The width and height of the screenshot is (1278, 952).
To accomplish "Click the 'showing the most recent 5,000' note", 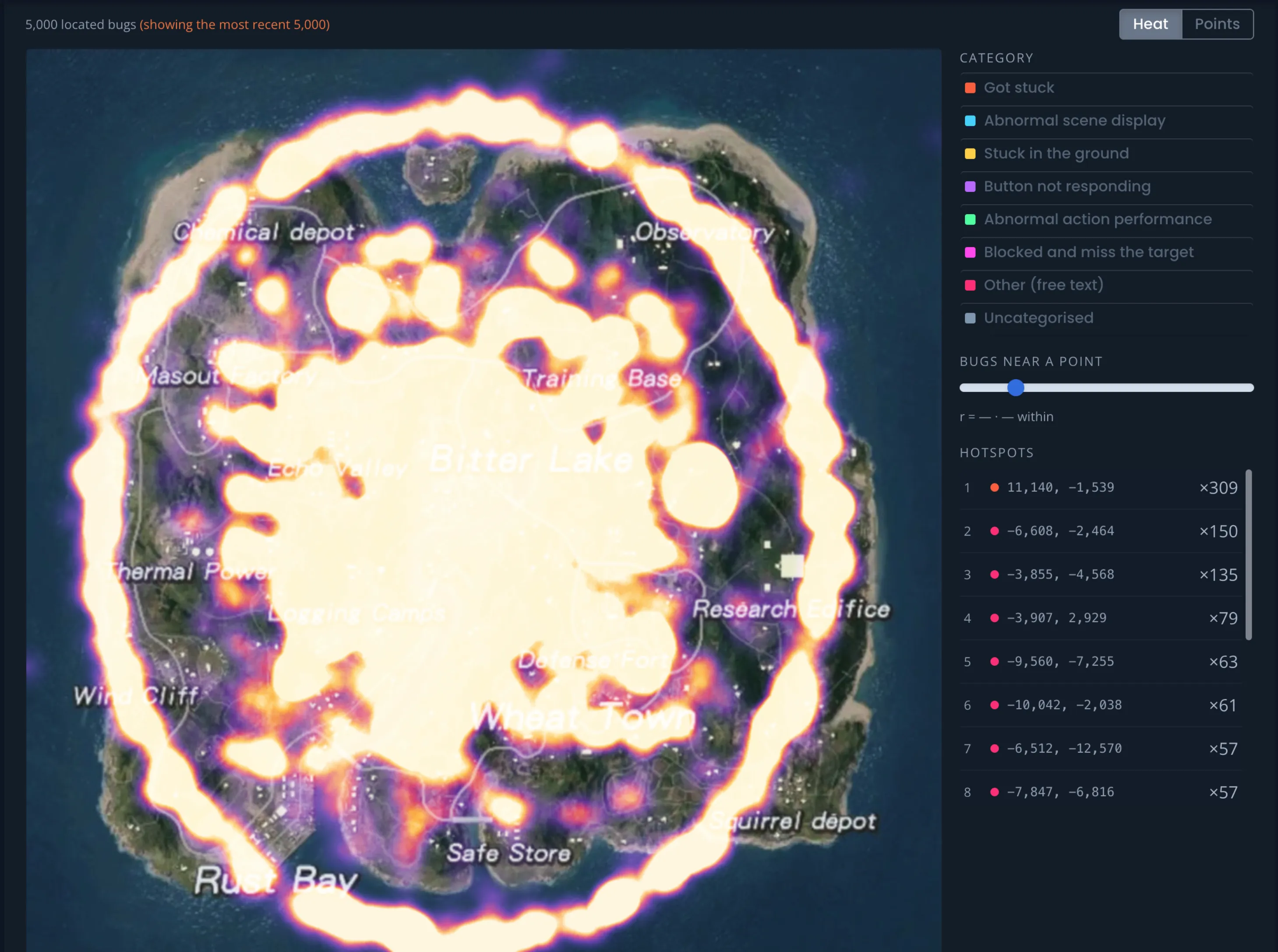I will coord(234,25).
